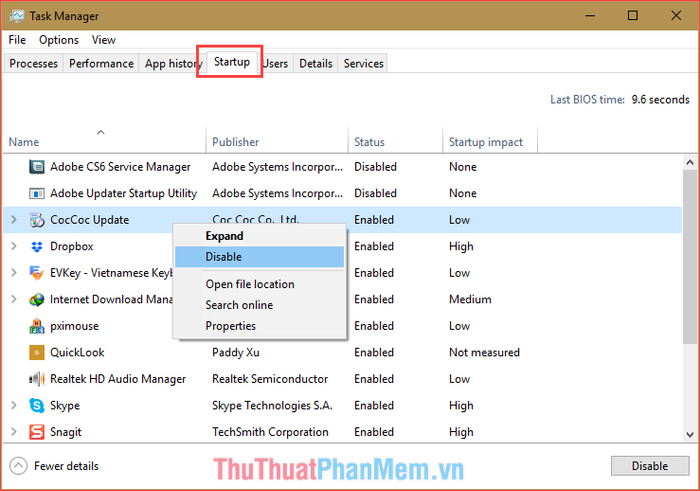Image resolution: width=700 pixels, height=491 pixels.
Task: Select the Snagit row name
Action: (66, 432)
